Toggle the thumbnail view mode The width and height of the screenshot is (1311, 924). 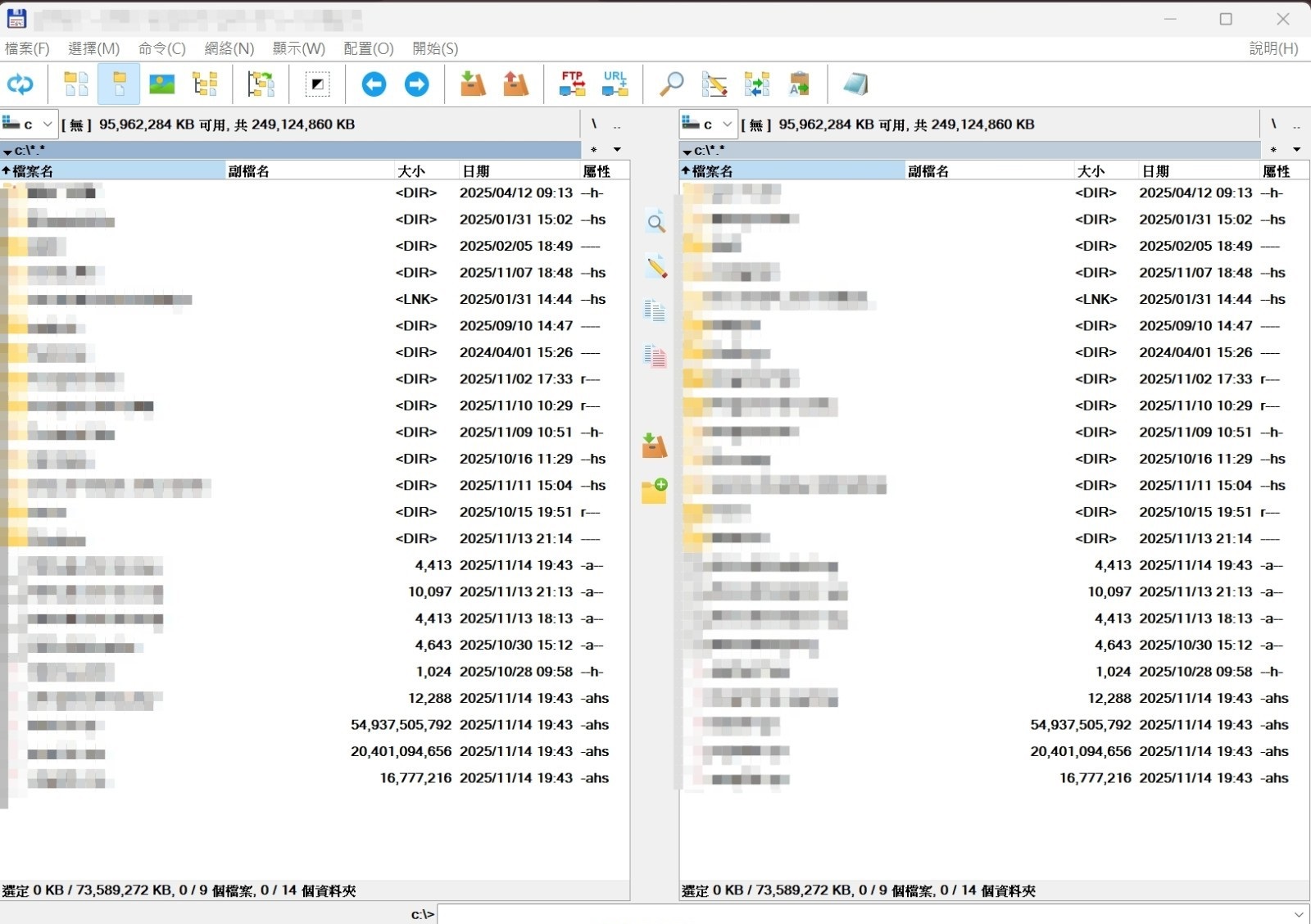[x=162, y=84]
